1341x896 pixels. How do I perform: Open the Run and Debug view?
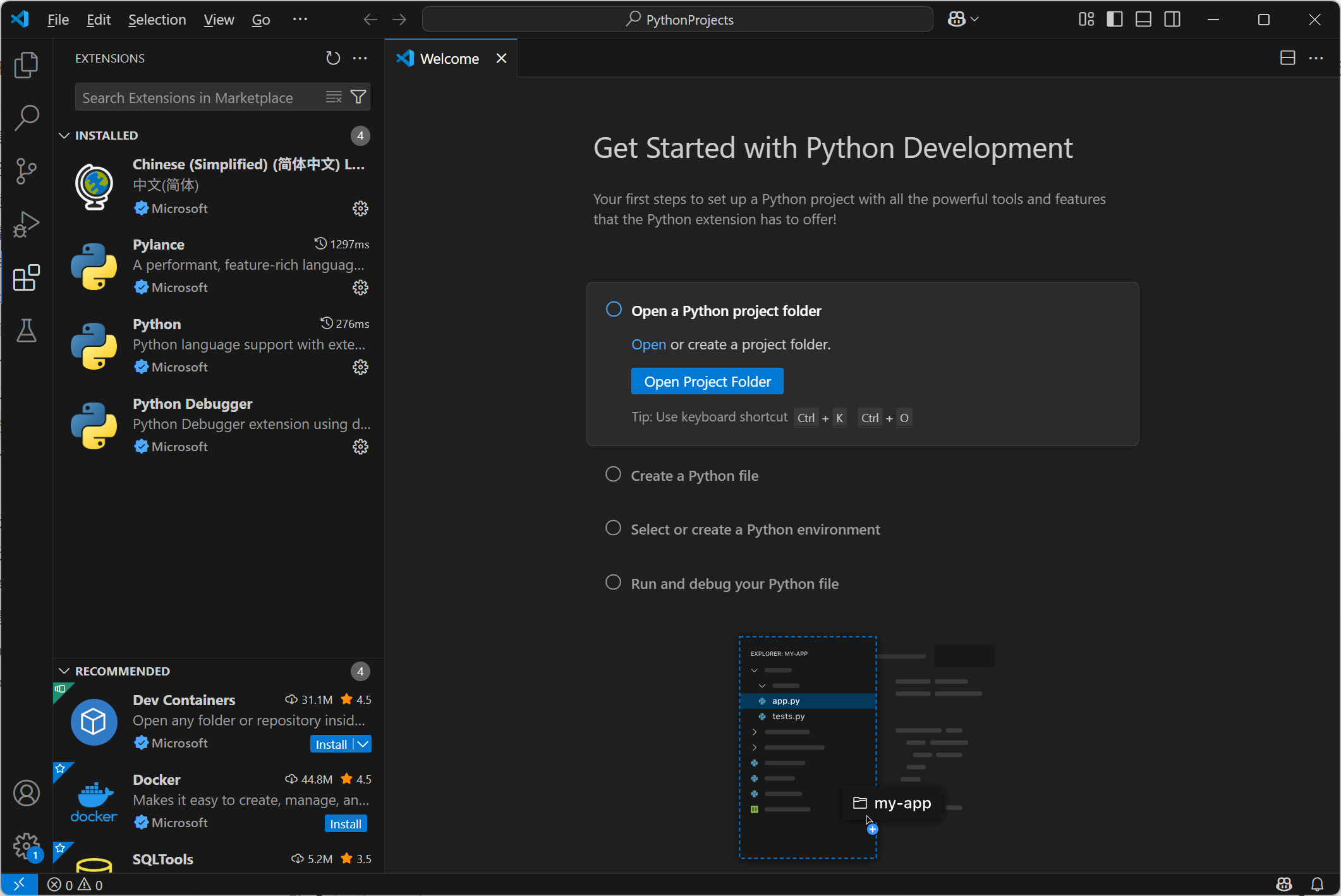click(26, 224)
